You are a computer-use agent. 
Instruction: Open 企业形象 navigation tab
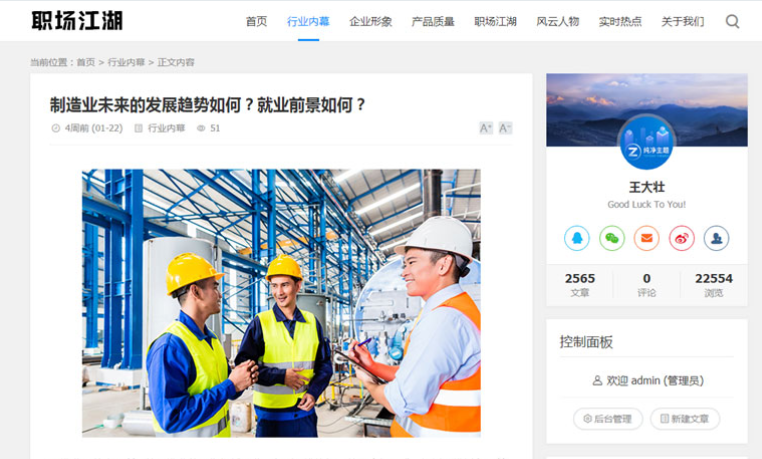click(x=370, y=21)
